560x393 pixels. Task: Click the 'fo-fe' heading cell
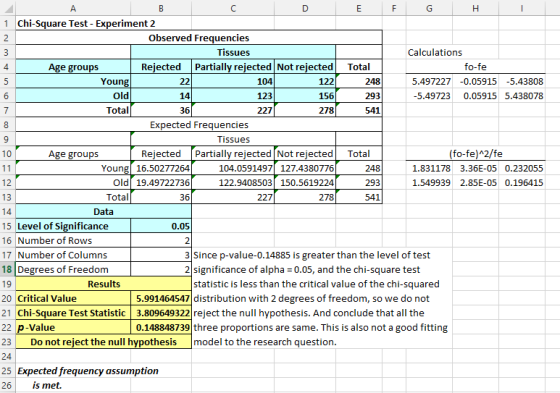pyautogui.click(x=475, y=67)
